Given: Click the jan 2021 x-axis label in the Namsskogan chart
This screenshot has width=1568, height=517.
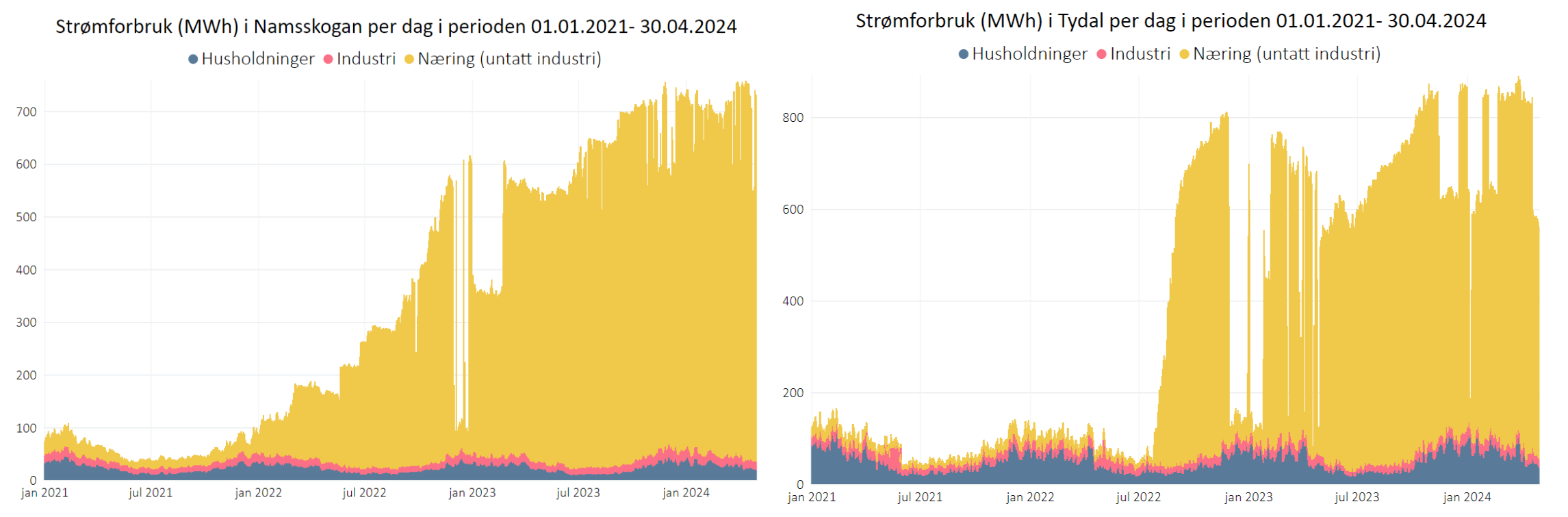Looking at the screenshot, I should [45, 493].
